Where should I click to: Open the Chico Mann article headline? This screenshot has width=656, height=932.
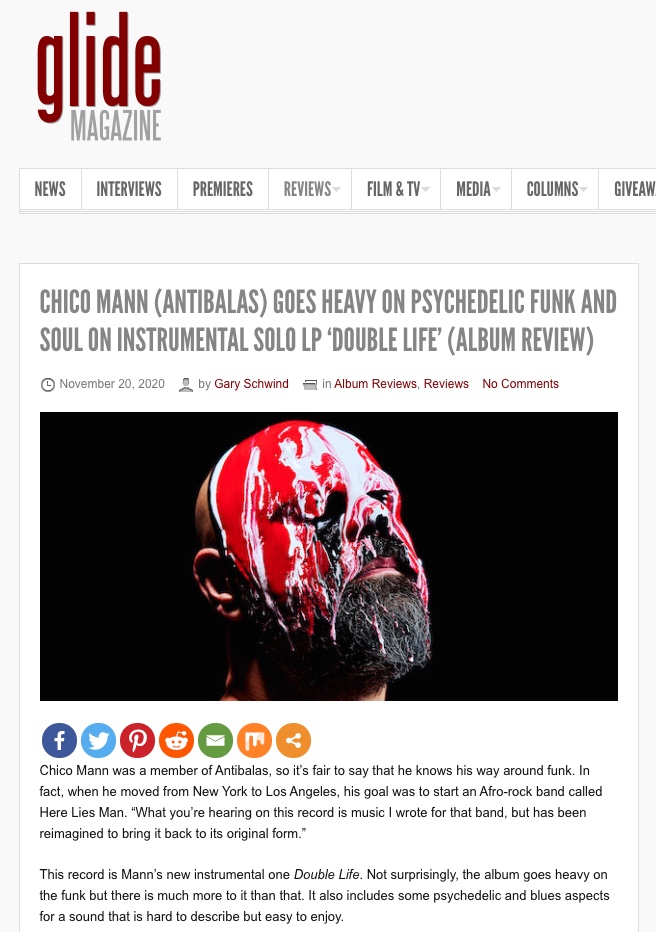[x=328, y=321]
